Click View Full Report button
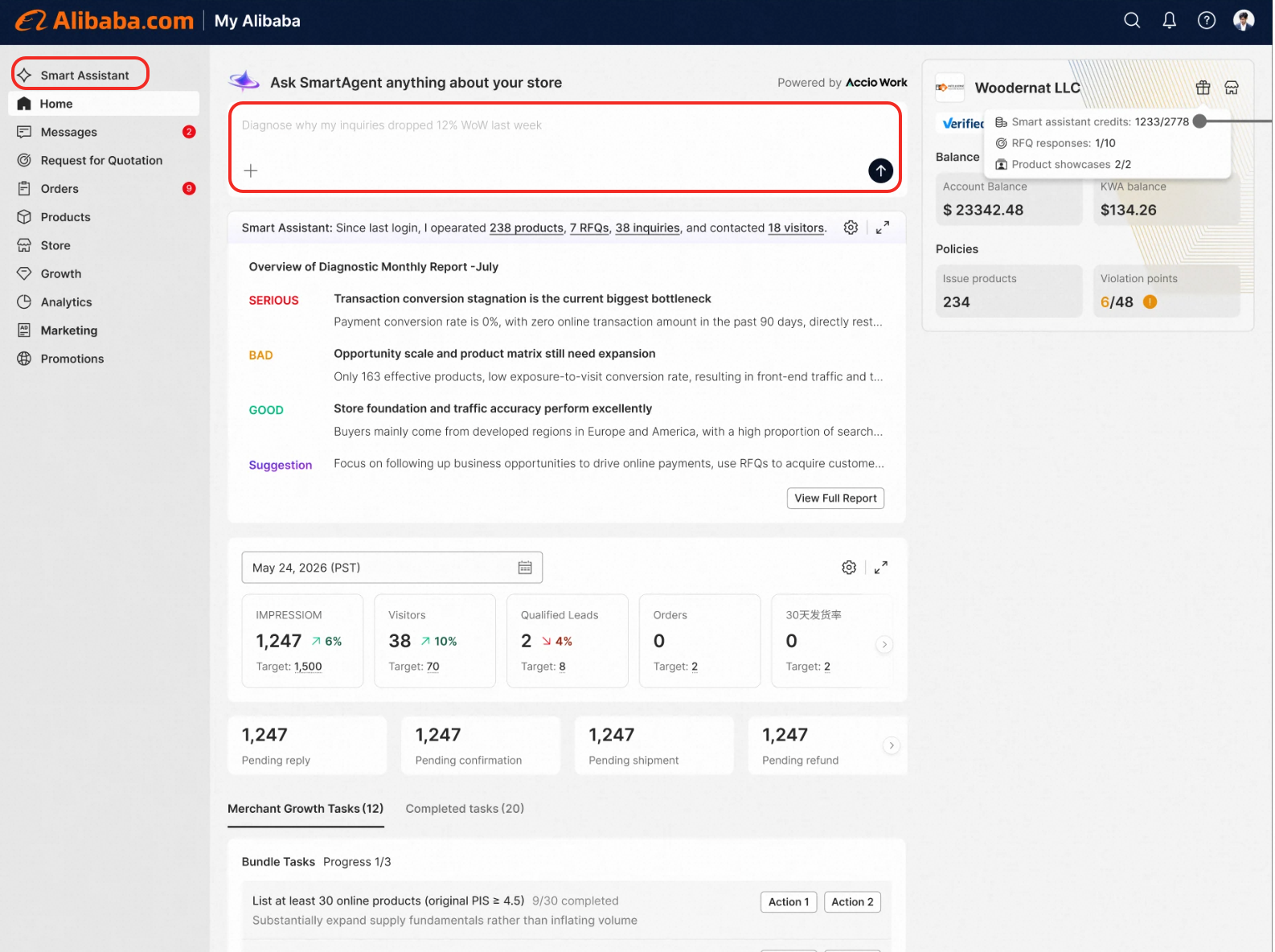Screen dimensions: 1275x952 coord(835,499)
